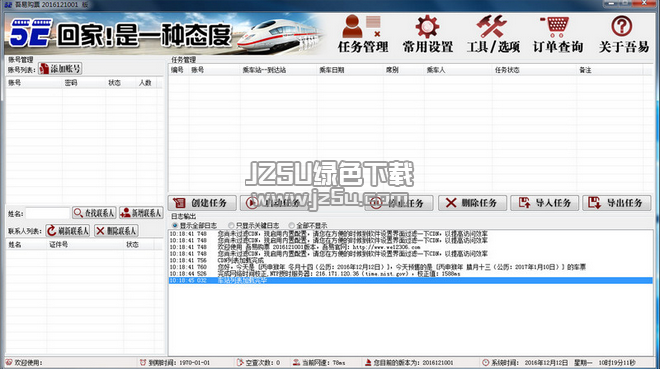Click 姓名 column header in contacts list
This screenshot has height=369, width=660.
tap(26, 244)
